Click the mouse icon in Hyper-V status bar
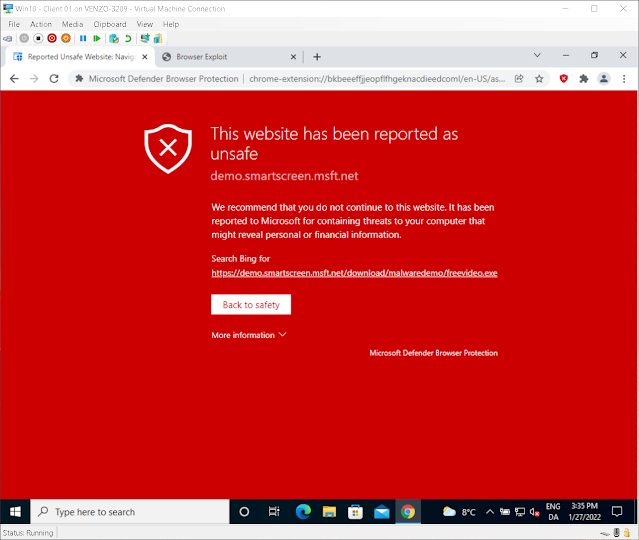This screenshot has height=540, width=639. pyautogui.click(x=617, y=532)
